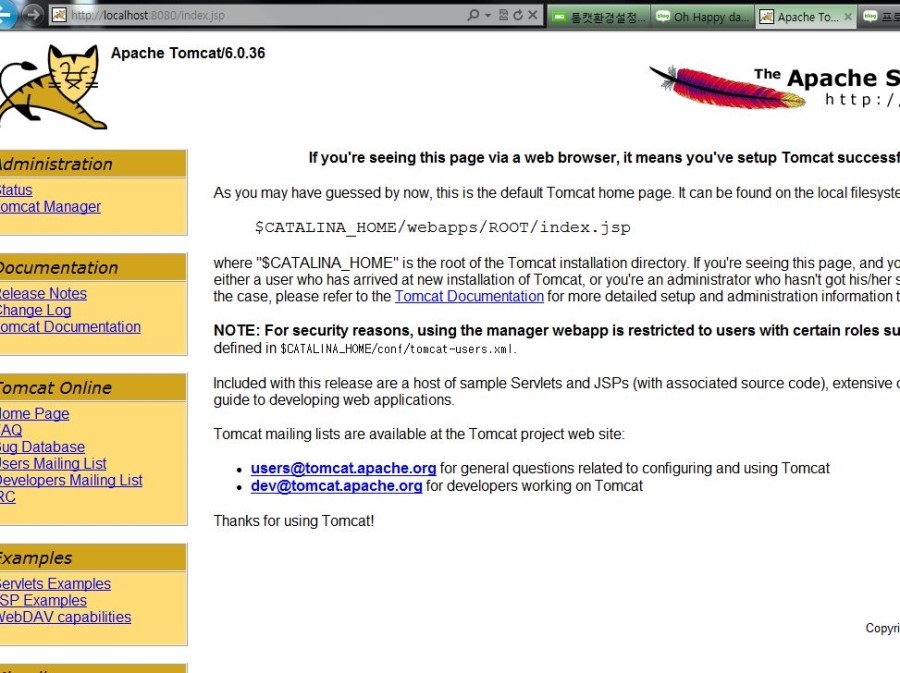Open the Tomcat Online Home Page link

[x=34, y=414]
